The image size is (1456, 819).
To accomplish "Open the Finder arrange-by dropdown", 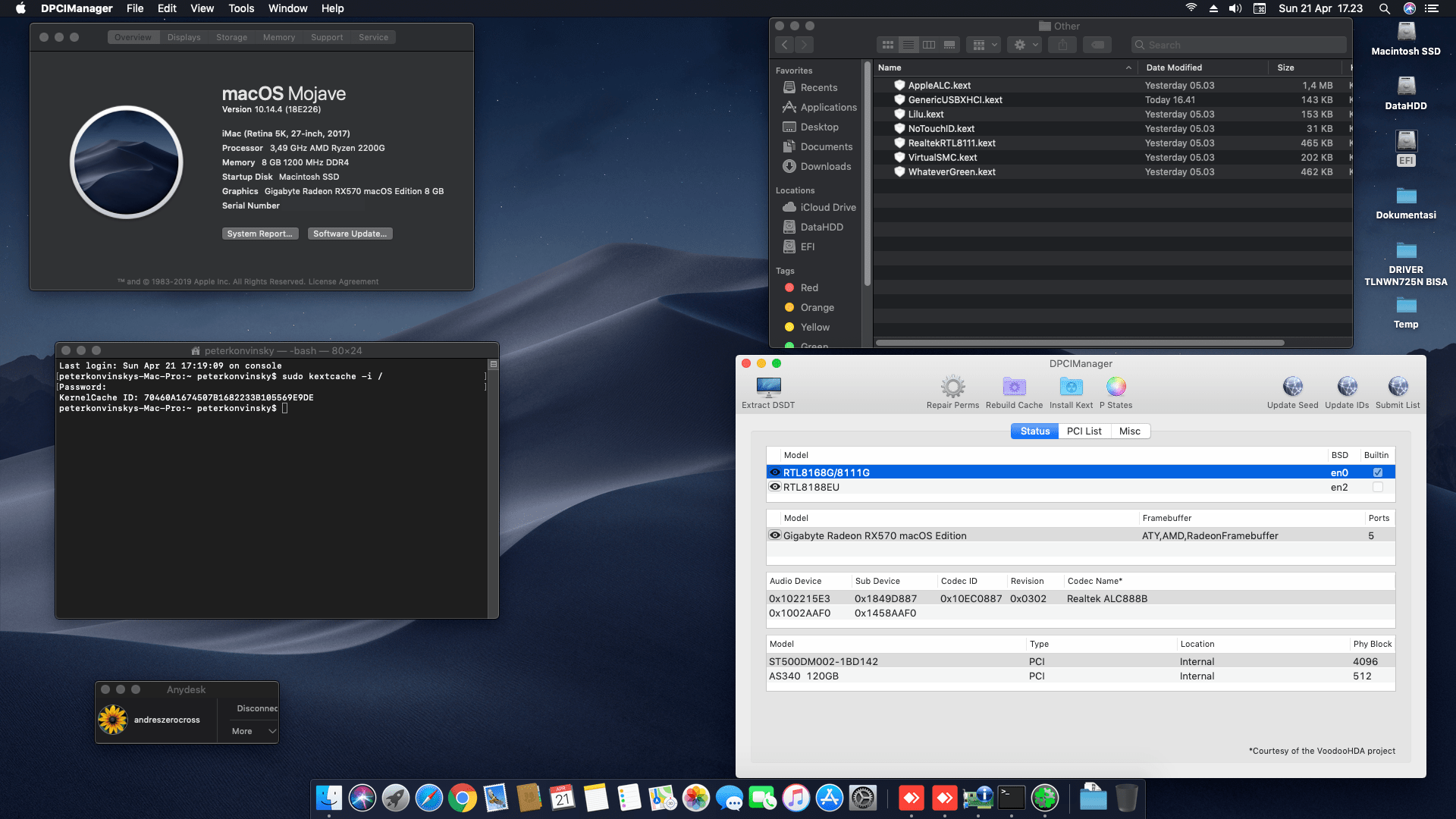I will [x=982, y=45].
